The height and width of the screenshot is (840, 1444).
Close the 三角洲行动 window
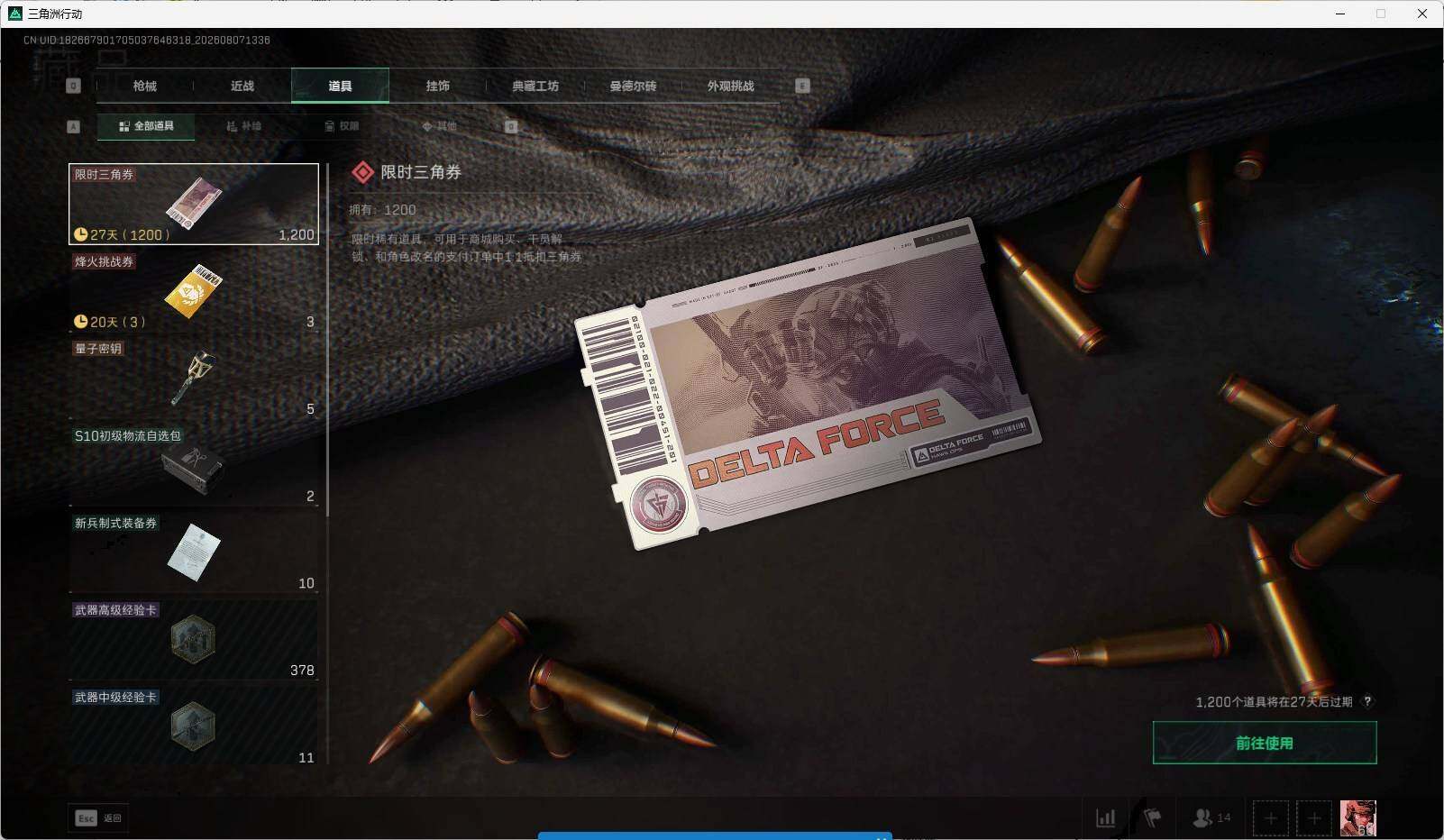[x=1422, y=14]
